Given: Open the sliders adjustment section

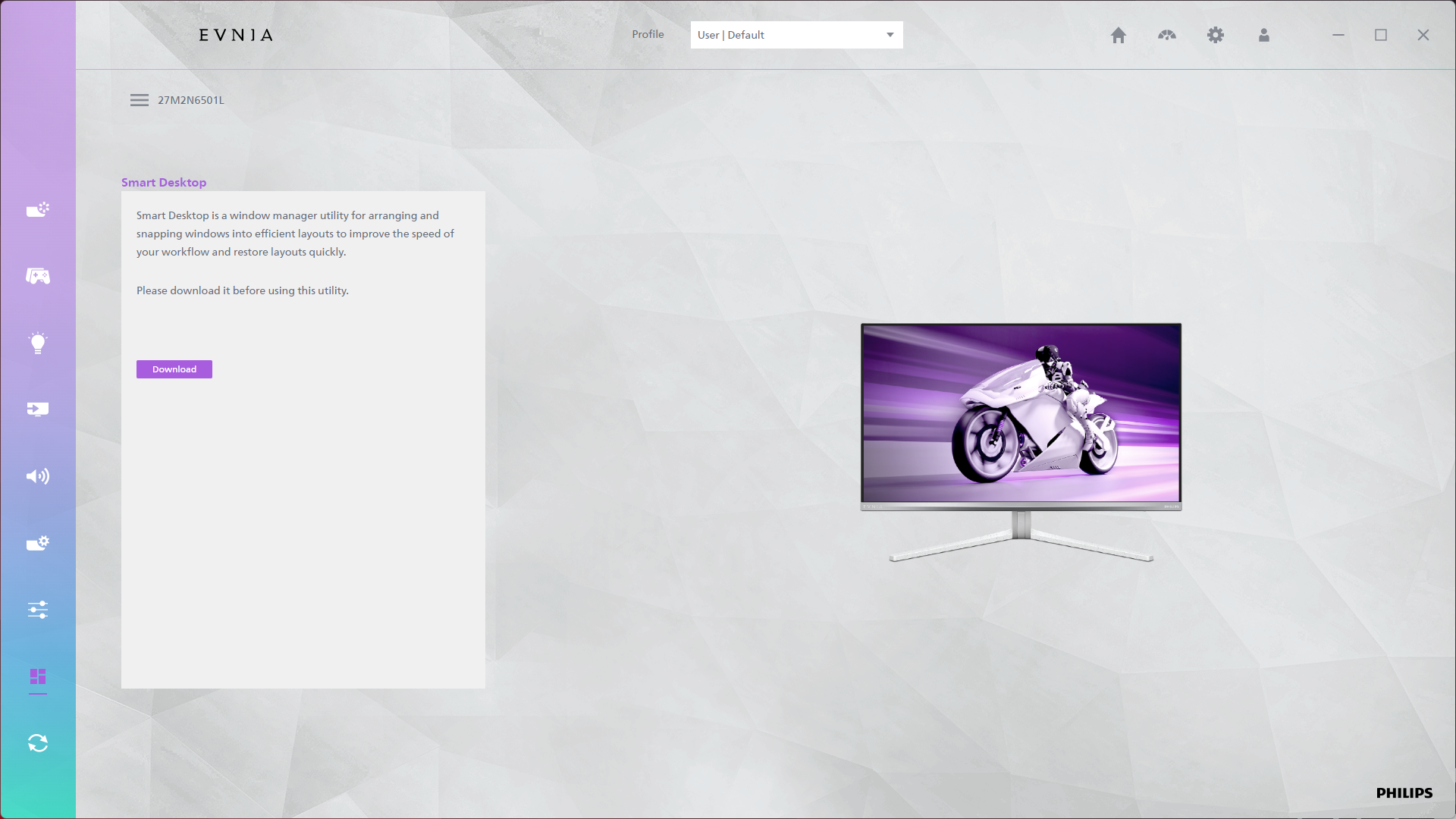Looking at the screenshot, I should [38, 610].
